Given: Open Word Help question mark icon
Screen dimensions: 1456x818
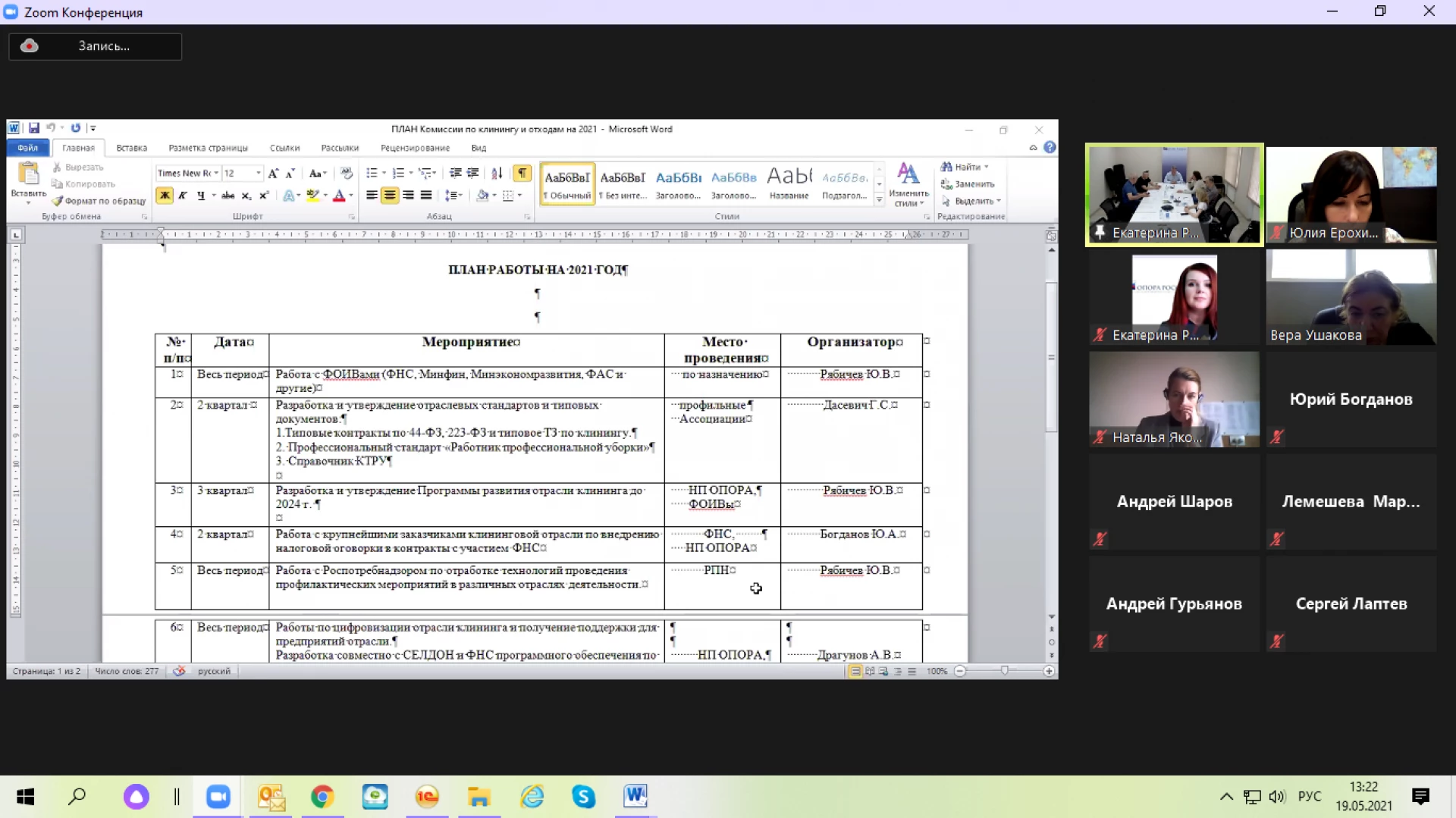Looking at the screenshot, I should coord(1050,147).
